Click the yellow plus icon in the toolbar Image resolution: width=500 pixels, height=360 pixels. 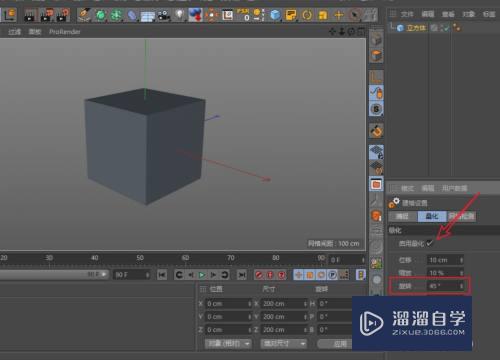click(x=339, y=15)
